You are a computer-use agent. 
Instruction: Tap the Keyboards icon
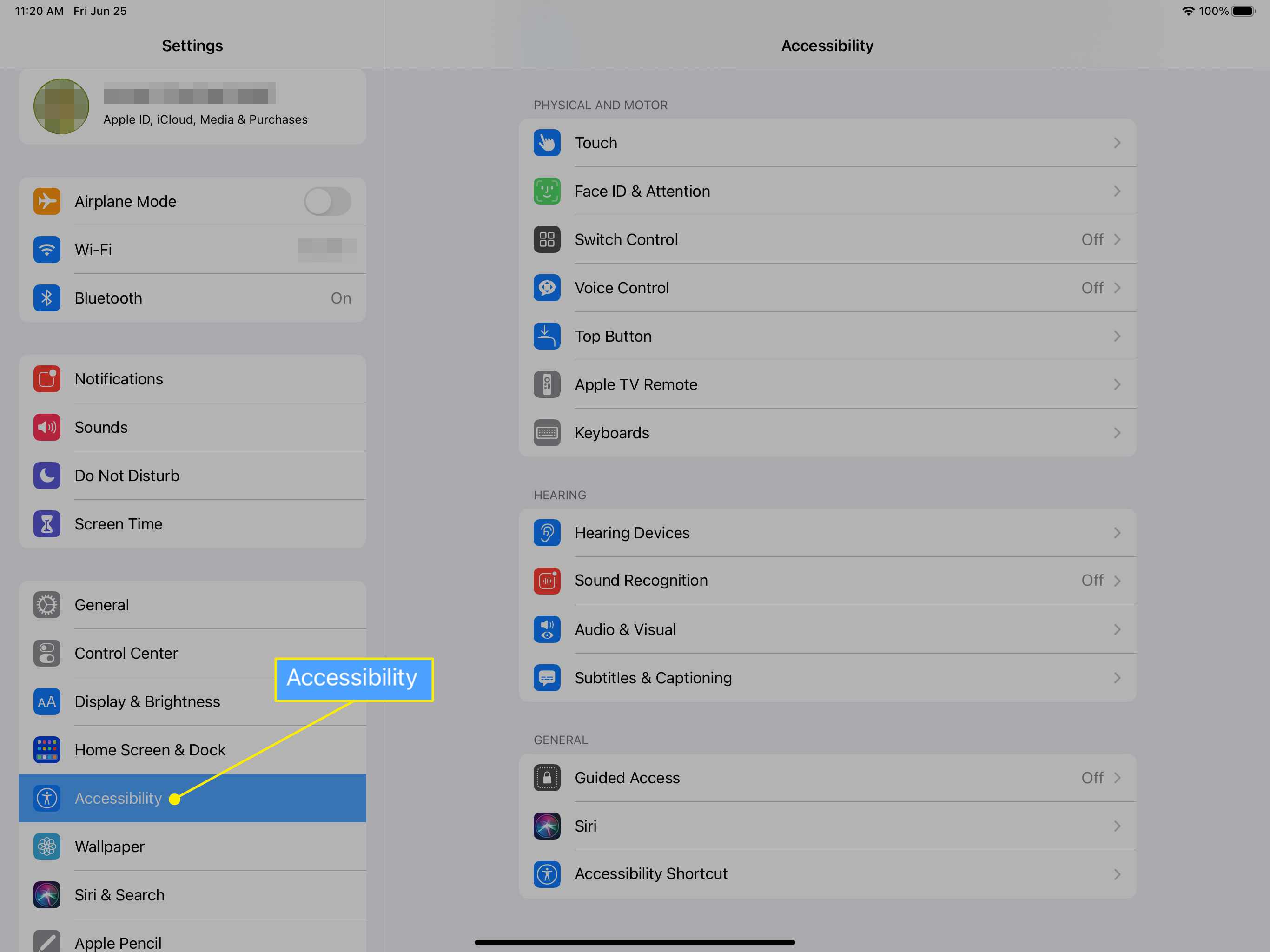pyautogui.click(x=547, y=432)
